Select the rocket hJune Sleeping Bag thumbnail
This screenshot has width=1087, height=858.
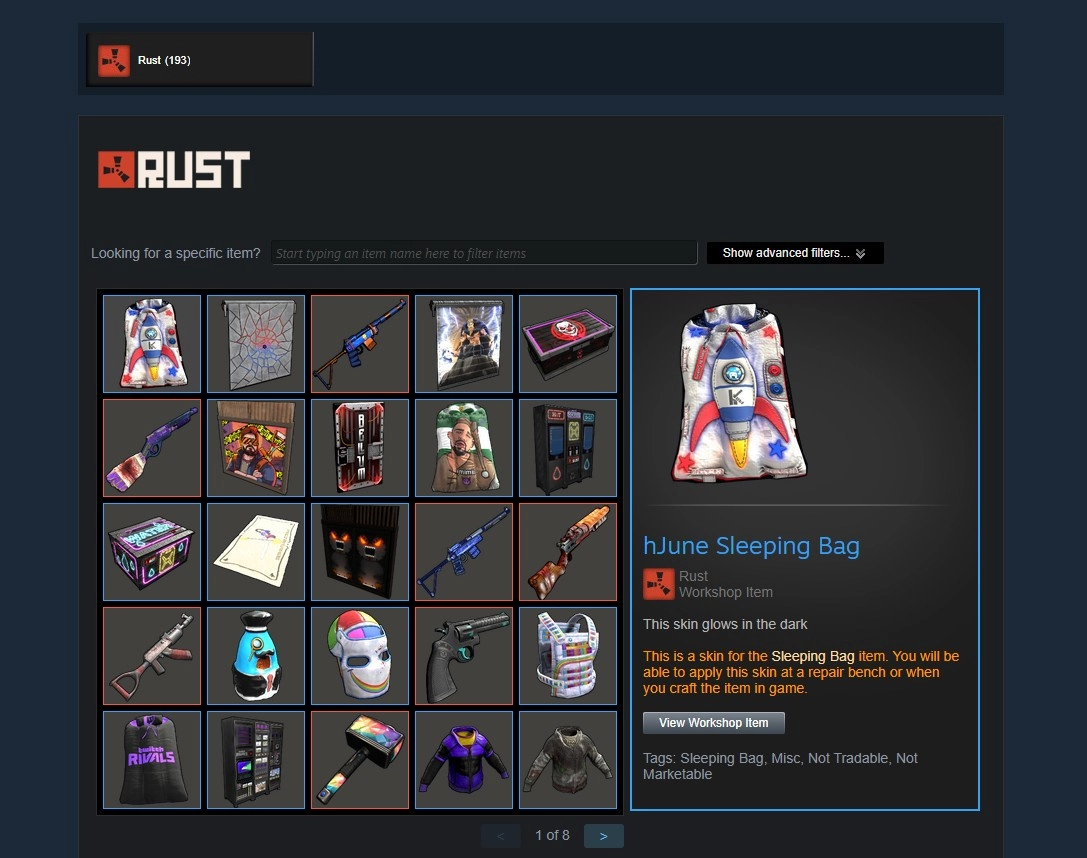[152, 344]
